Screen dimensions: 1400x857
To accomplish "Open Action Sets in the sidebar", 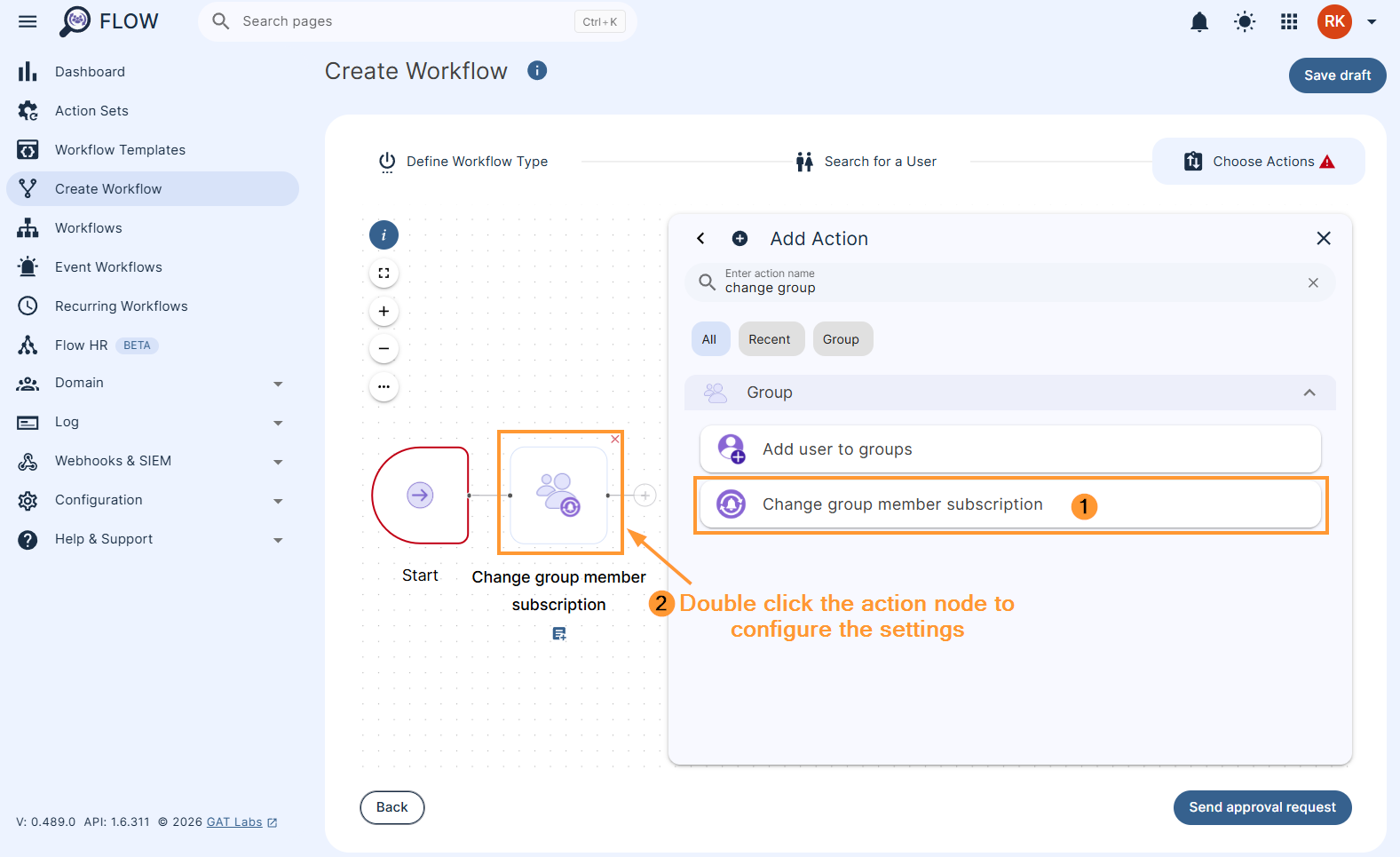I will 153,111.
